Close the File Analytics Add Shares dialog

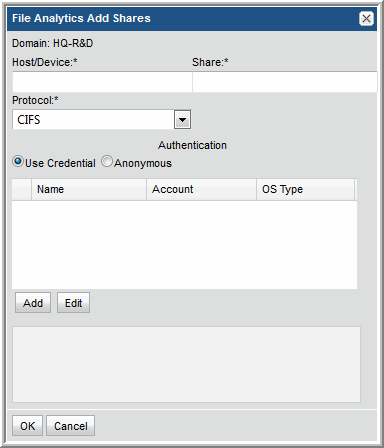pyautogui.click(x=366, y=18)
